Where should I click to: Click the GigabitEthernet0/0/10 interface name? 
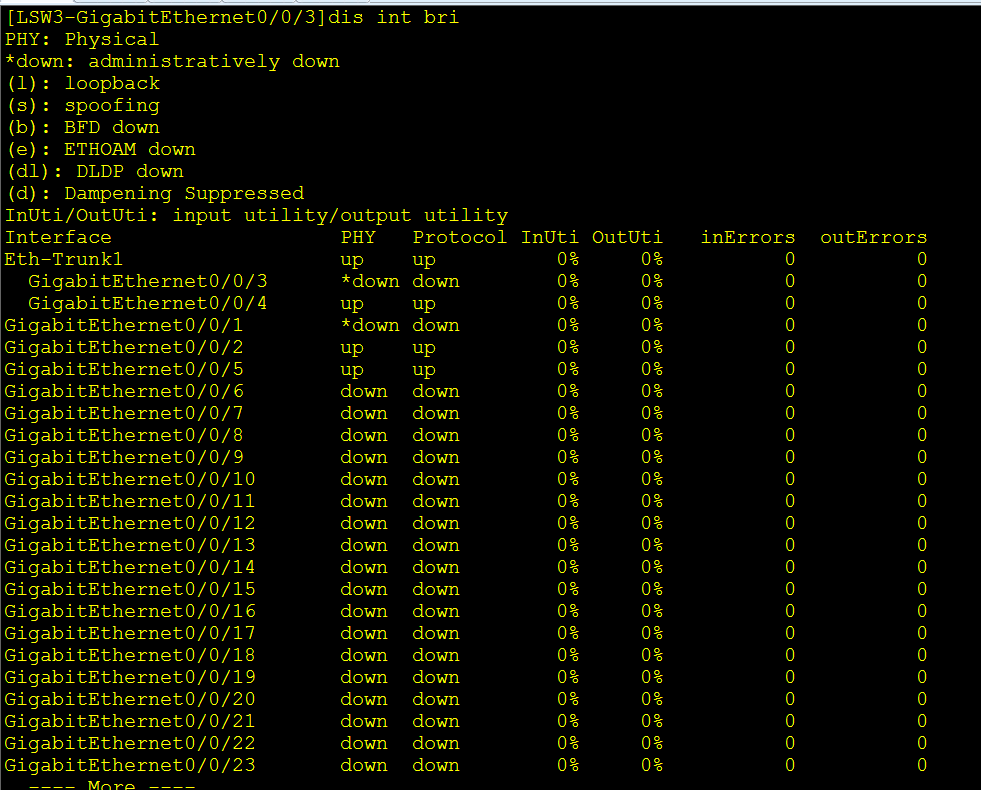130,479
